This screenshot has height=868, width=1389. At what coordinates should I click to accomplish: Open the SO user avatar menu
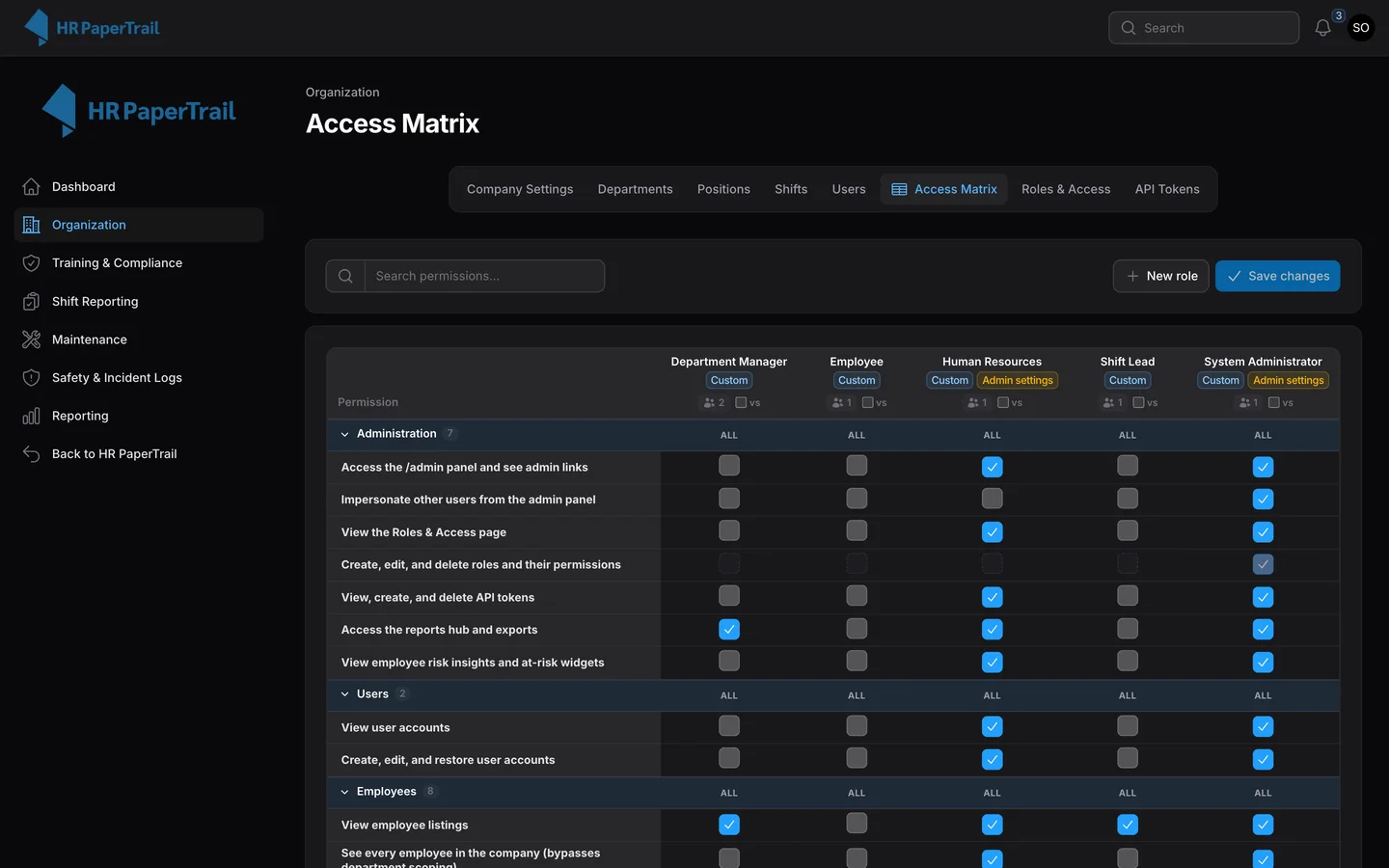click(1361, 28)
